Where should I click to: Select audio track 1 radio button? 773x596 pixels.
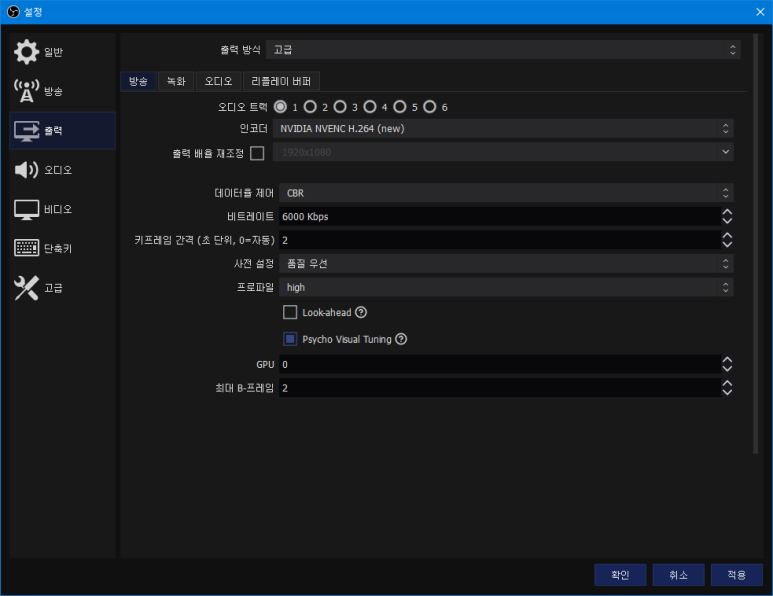click(x=280, y=106)
